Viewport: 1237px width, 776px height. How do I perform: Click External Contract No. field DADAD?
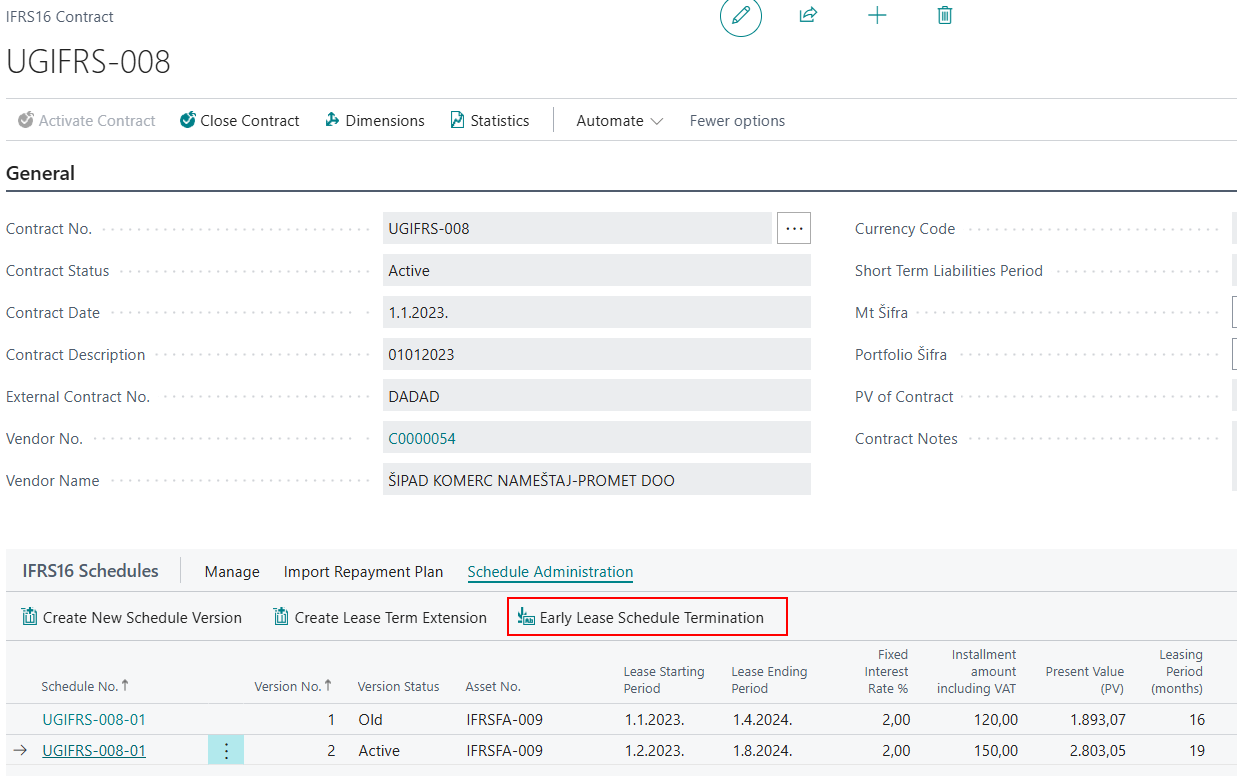coord(597,396)
